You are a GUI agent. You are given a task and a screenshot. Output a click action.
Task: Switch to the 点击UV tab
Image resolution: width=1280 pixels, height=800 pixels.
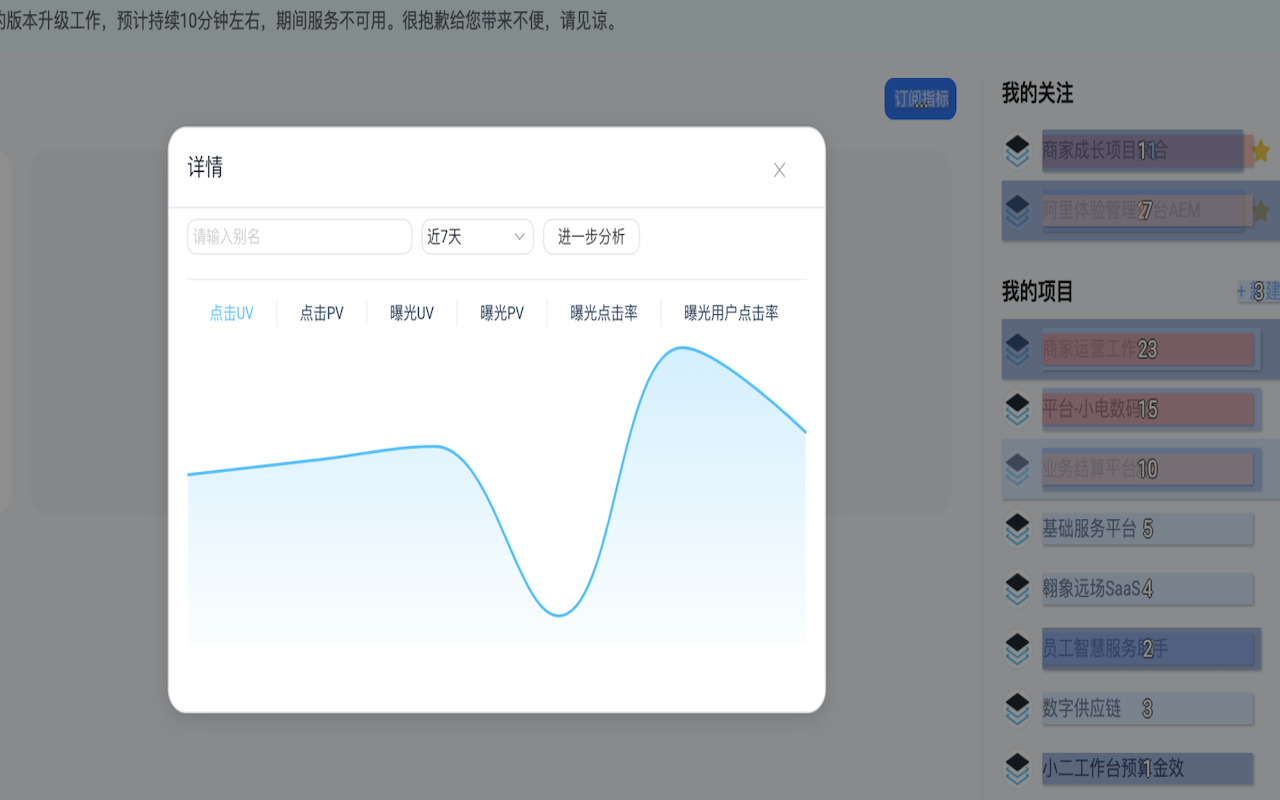(231, 313)
